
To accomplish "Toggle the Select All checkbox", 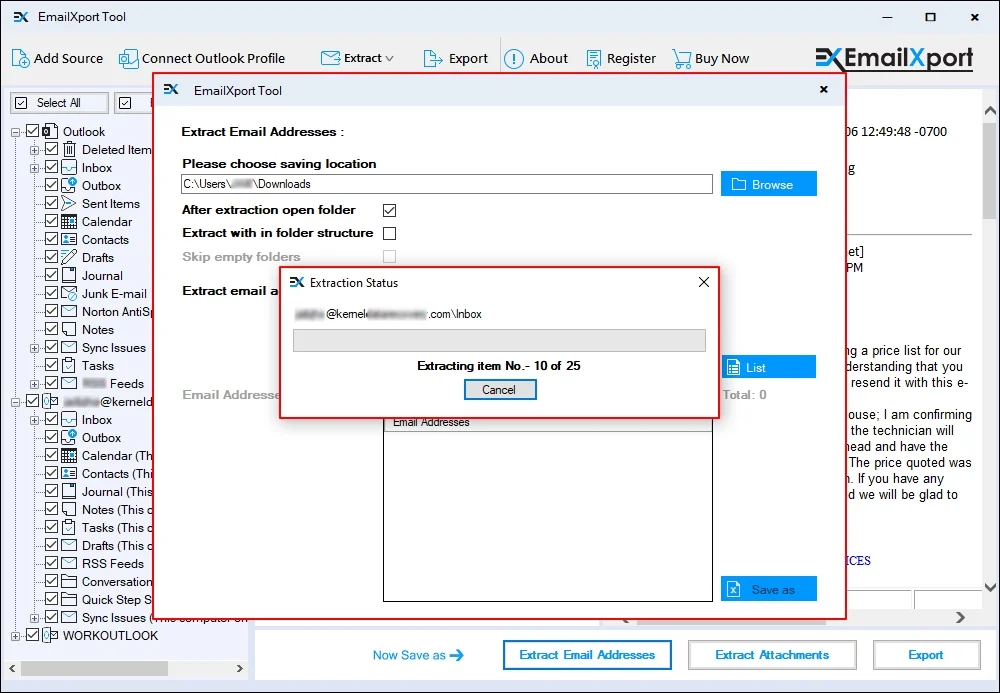I will click(22, 102).
